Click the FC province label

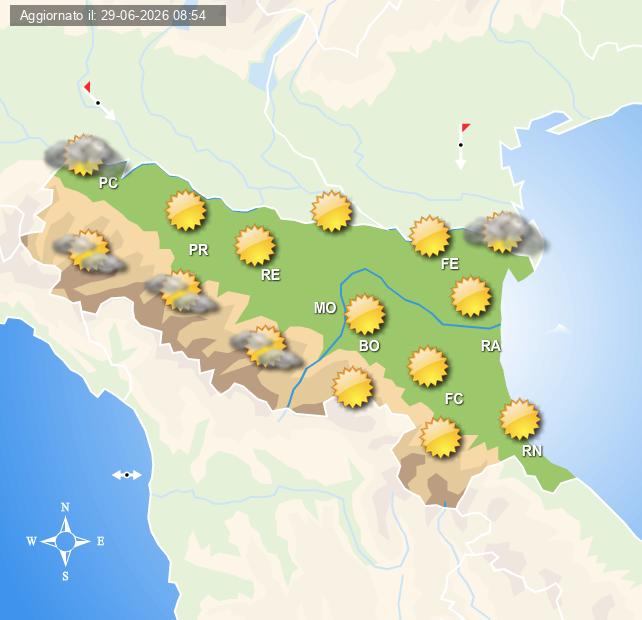(x=454, y=399)
